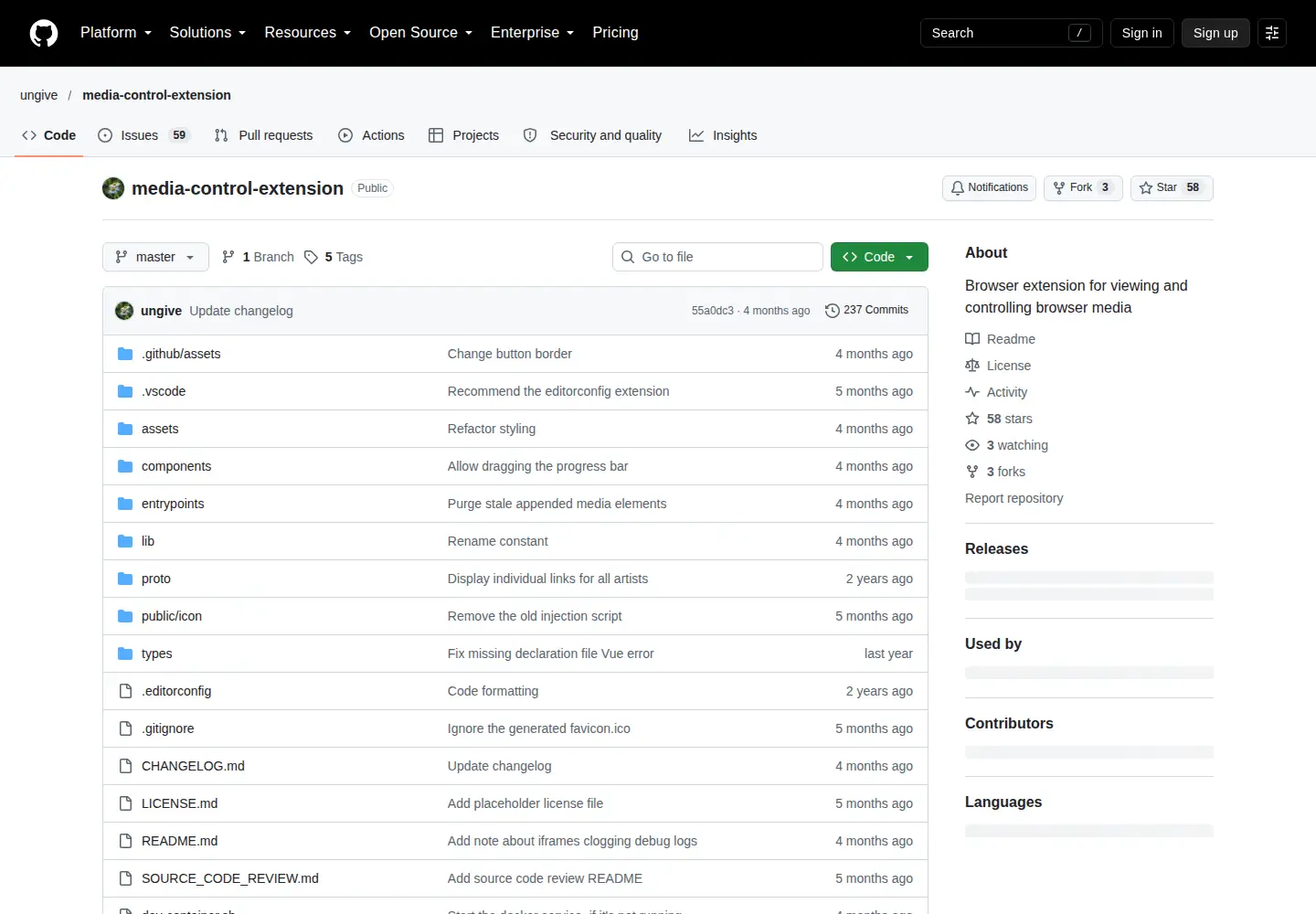This screenshot has width=1316, height=914.
Task: Click the file icon for .gitignore
Action: [125, 728]
